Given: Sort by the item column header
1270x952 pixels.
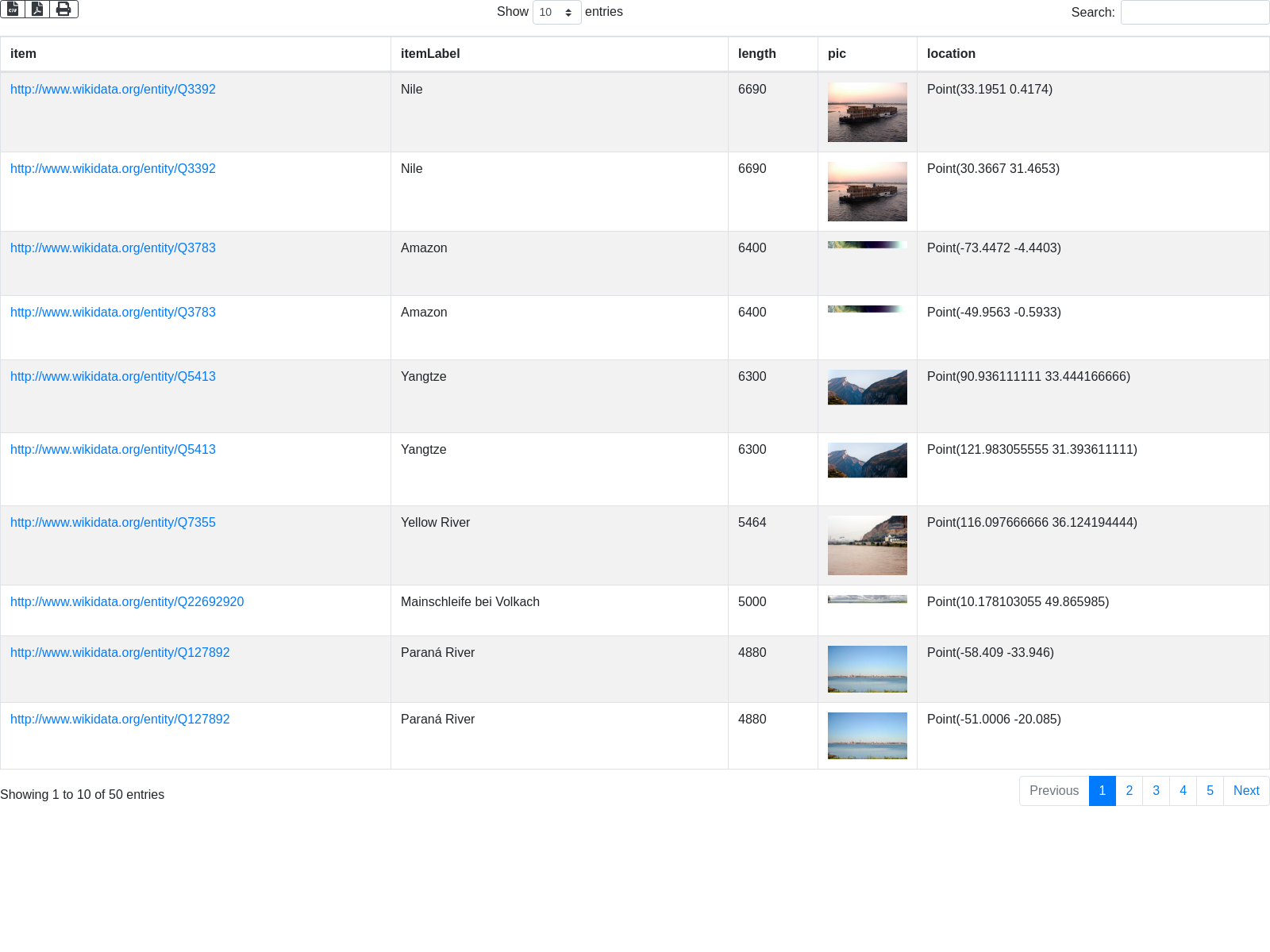Looking at the screenshot, I should click(23, 54).
